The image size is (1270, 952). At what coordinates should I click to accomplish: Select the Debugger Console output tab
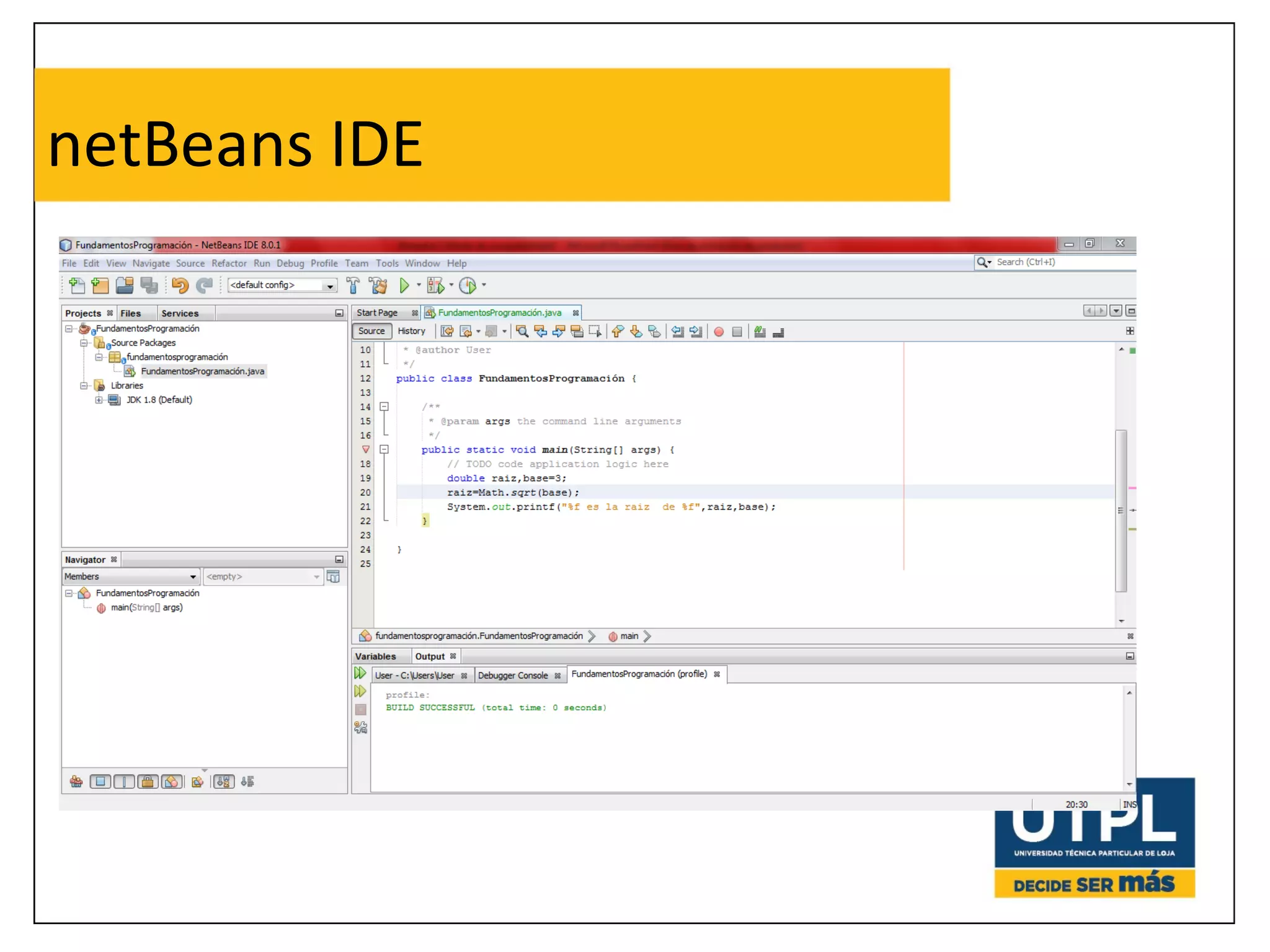pos(513,676)
